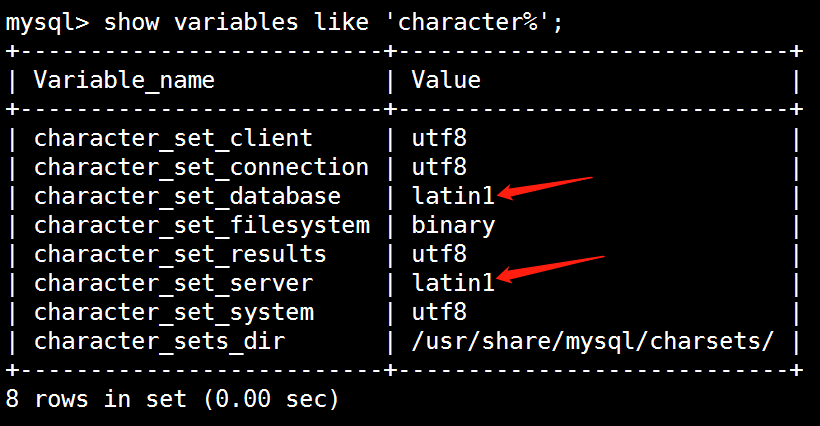This screenshot has height=426, width=820.
Task: Click latin1 value for character_set_server
Action: tap(453, 283)
